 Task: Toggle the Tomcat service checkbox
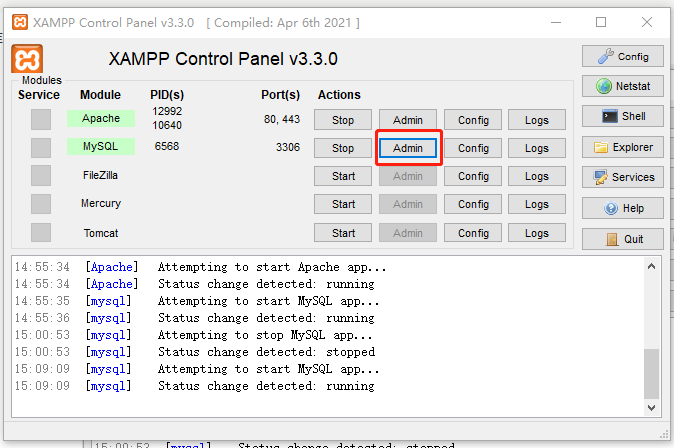pyautogui.click(x=41, y=233)
